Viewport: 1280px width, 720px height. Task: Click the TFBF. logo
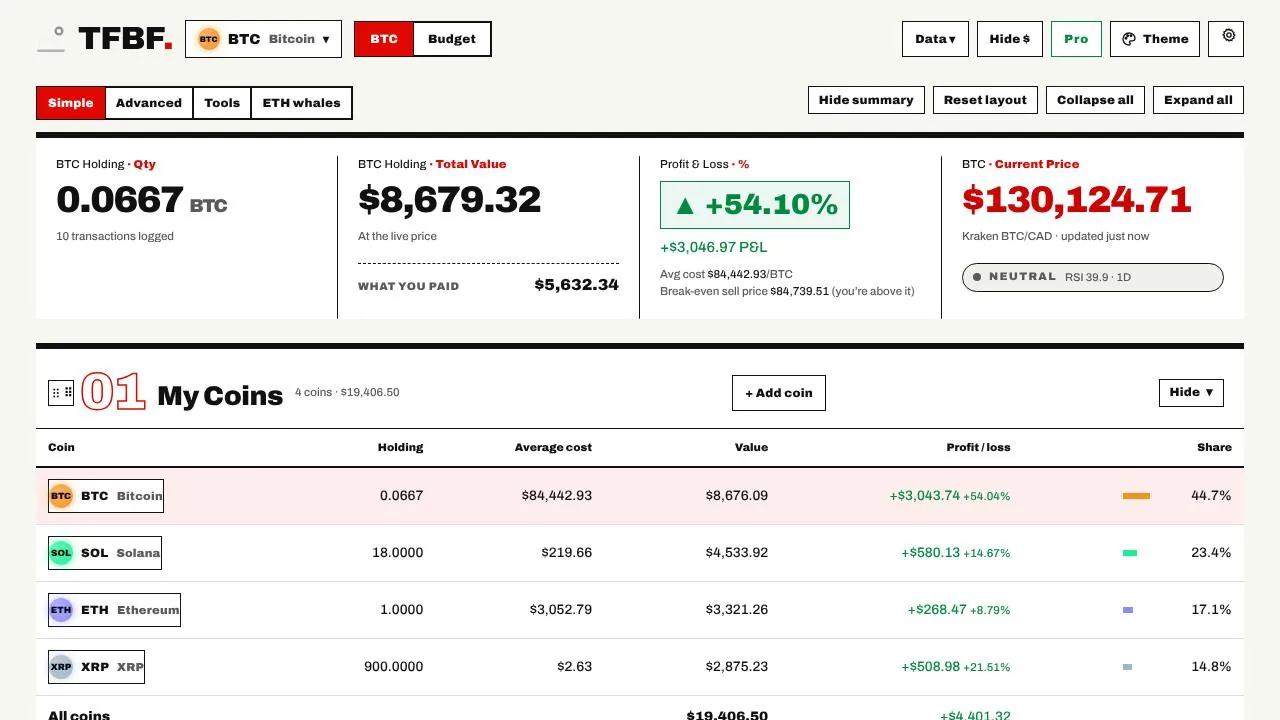click(x=125, y=39)
